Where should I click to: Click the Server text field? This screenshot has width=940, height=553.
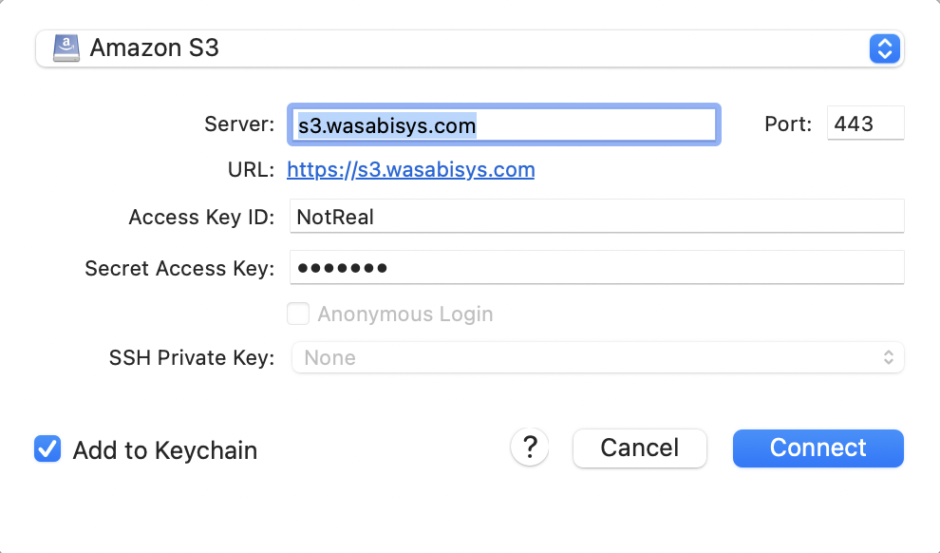502,125
